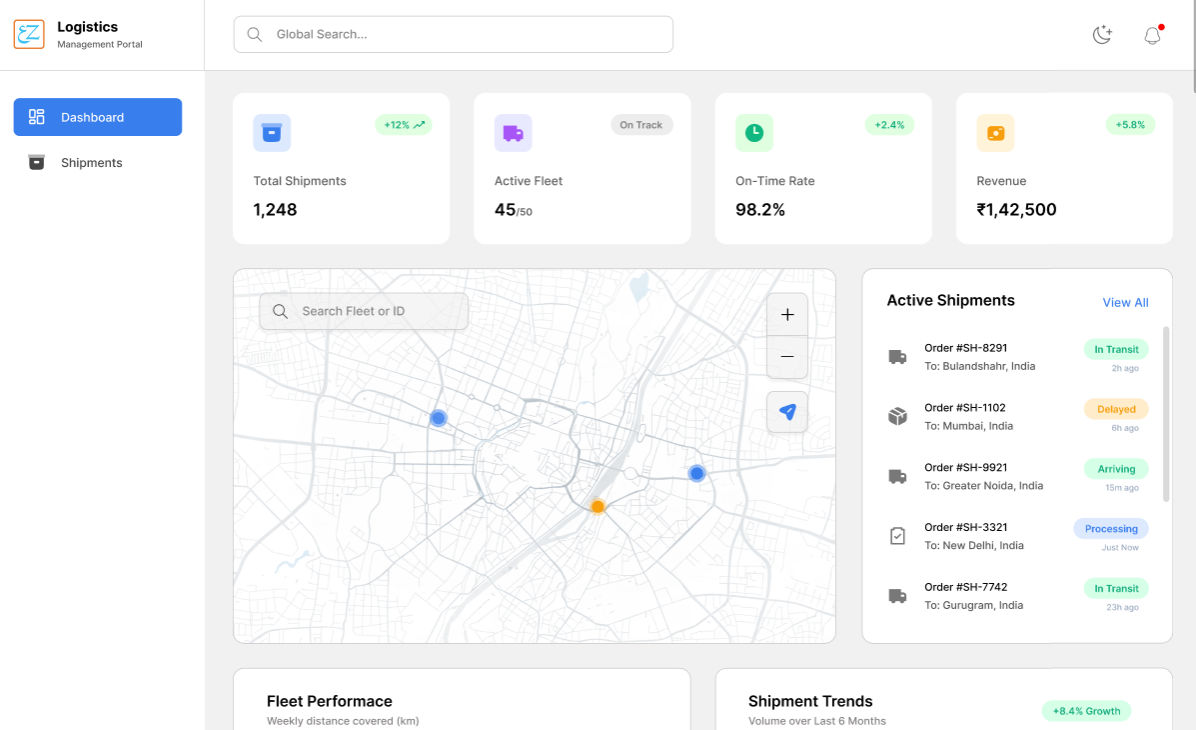The image size is (1196, 730).
Task: Click the 45/50 active fleet value
Action: tap(513, 210)
